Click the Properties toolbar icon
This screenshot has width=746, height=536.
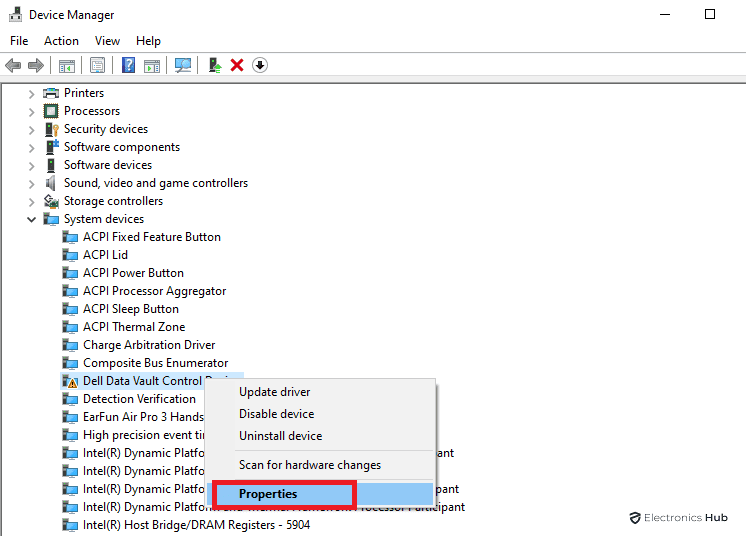tap(97, 65)
